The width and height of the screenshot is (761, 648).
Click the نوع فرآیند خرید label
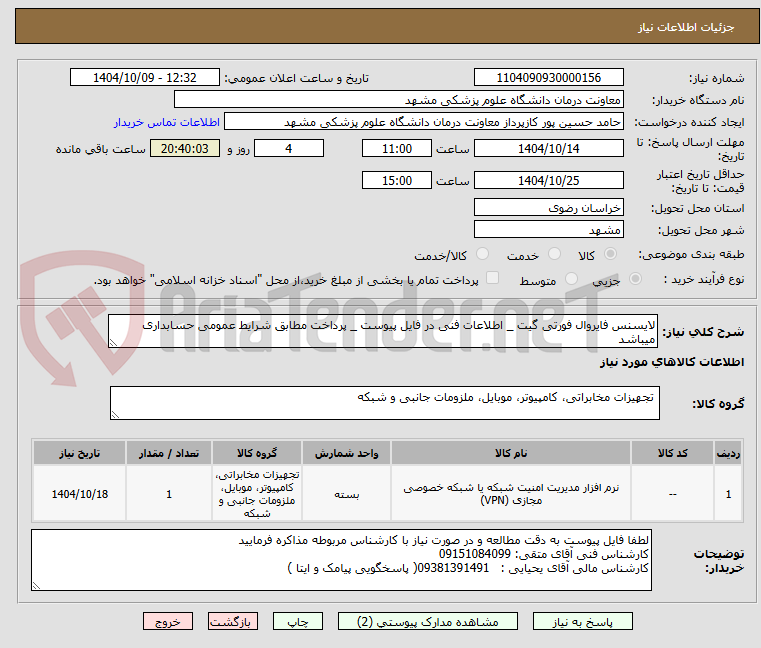704,279
